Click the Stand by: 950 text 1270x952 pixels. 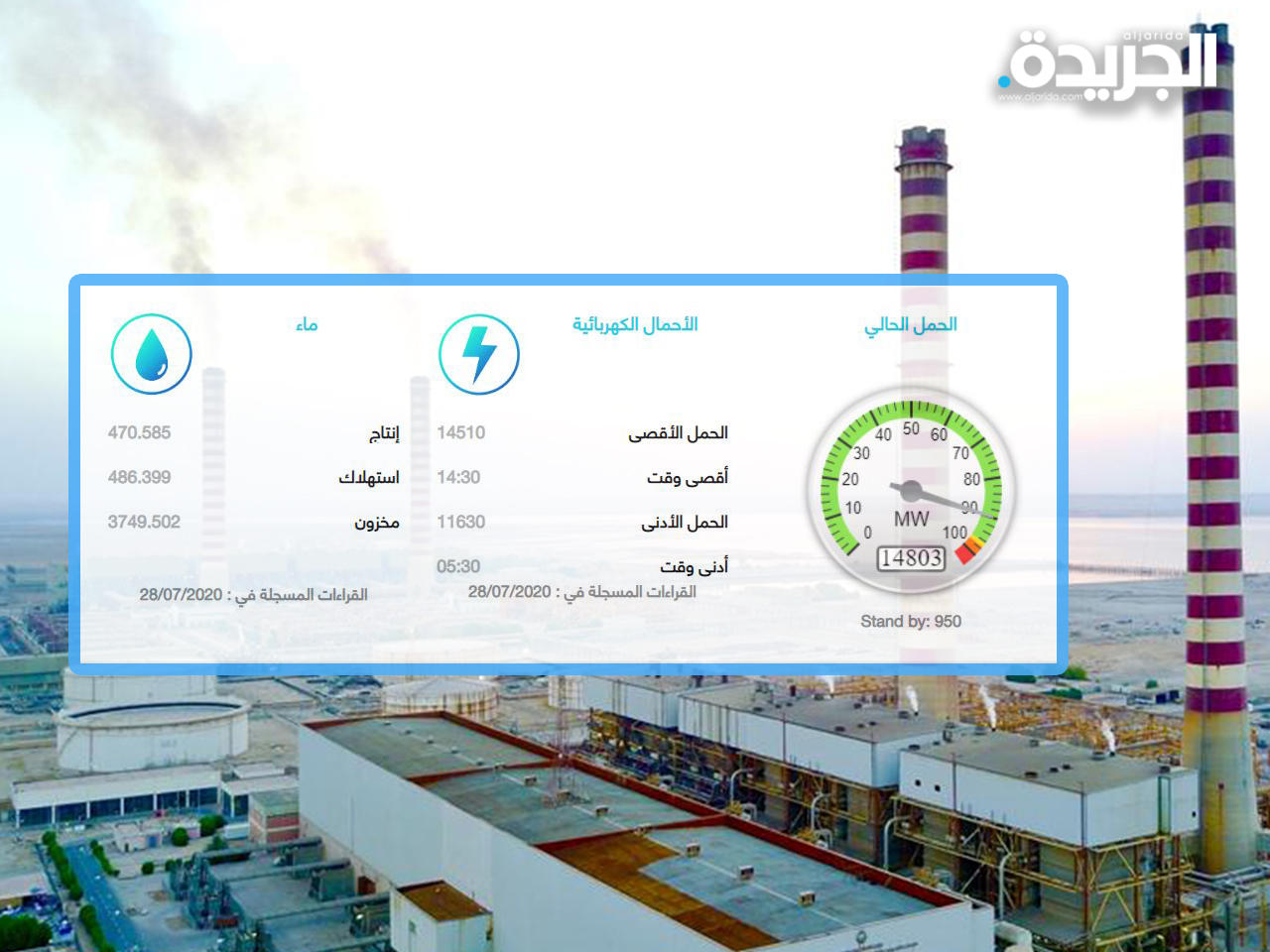pyautogui.click(x=911, y=622)
